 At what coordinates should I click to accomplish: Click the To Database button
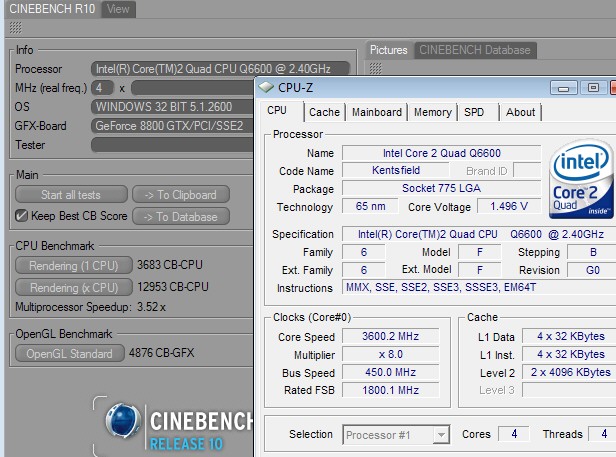(x=181, y=217)
